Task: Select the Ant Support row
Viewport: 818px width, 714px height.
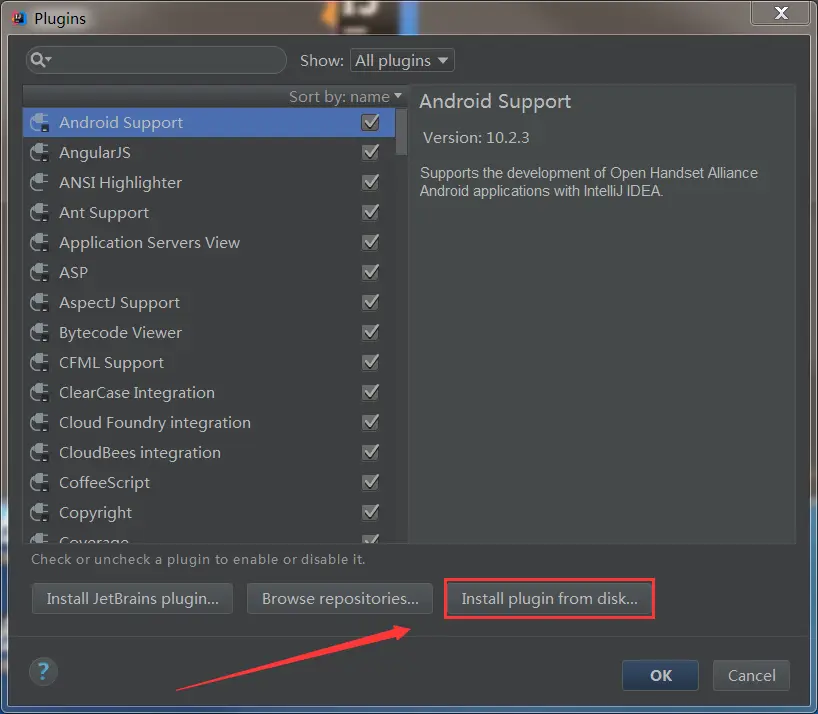Action: pos(209,212)
